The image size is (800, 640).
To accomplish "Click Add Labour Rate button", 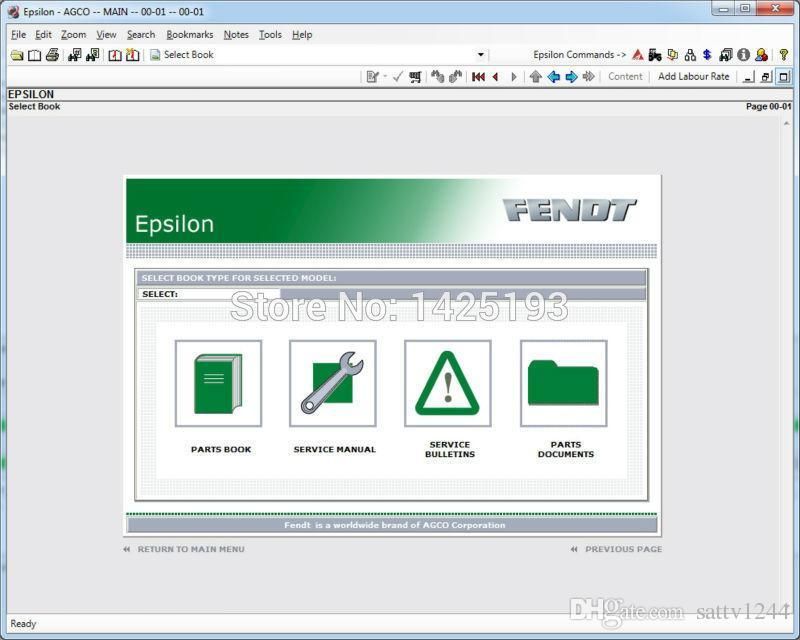I will pyautogui.click(x=693, y=77).
